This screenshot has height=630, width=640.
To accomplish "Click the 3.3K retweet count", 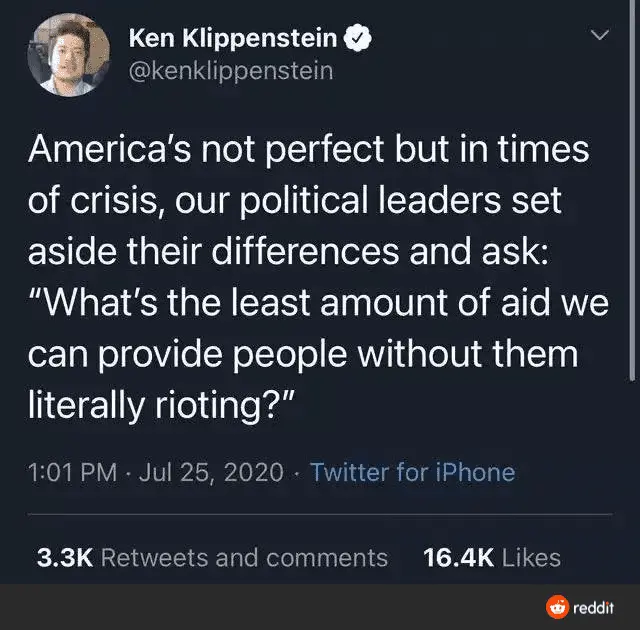I will [65, 557].
